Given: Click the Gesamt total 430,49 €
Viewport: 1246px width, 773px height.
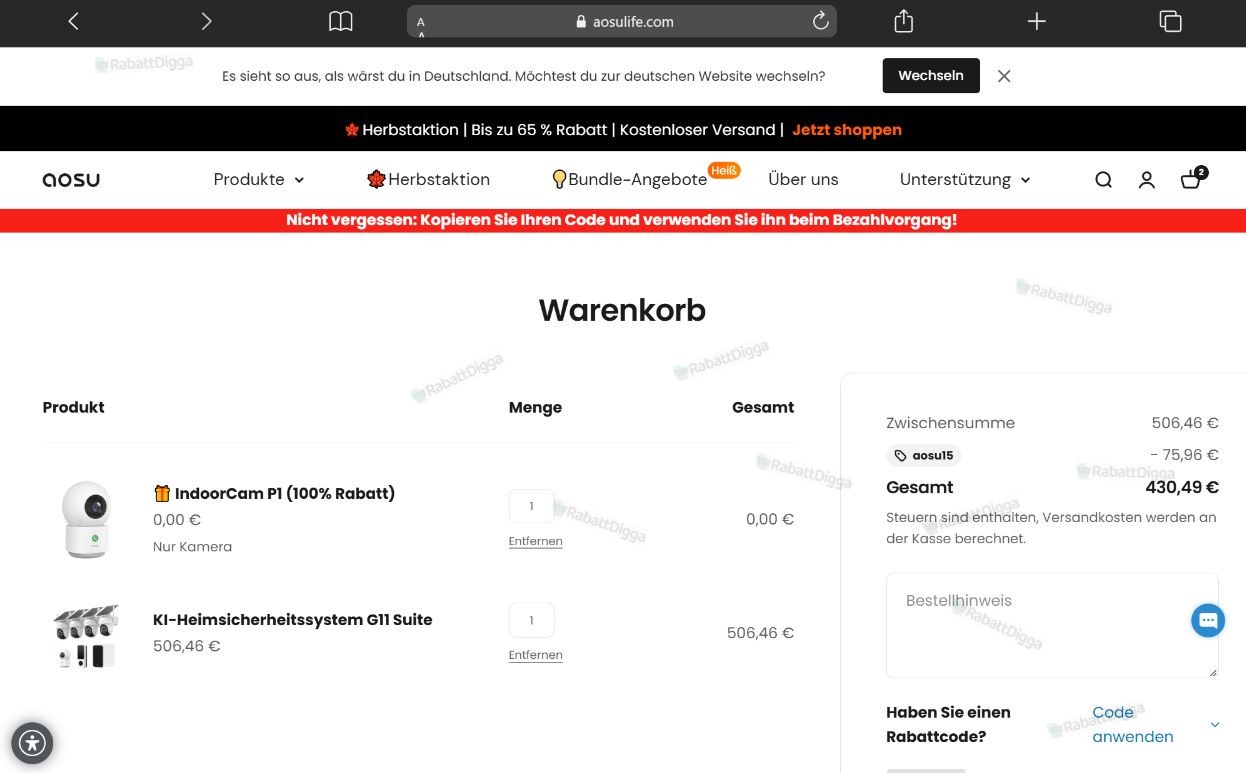Looking at the screenshot, I should click(1182, 488).
